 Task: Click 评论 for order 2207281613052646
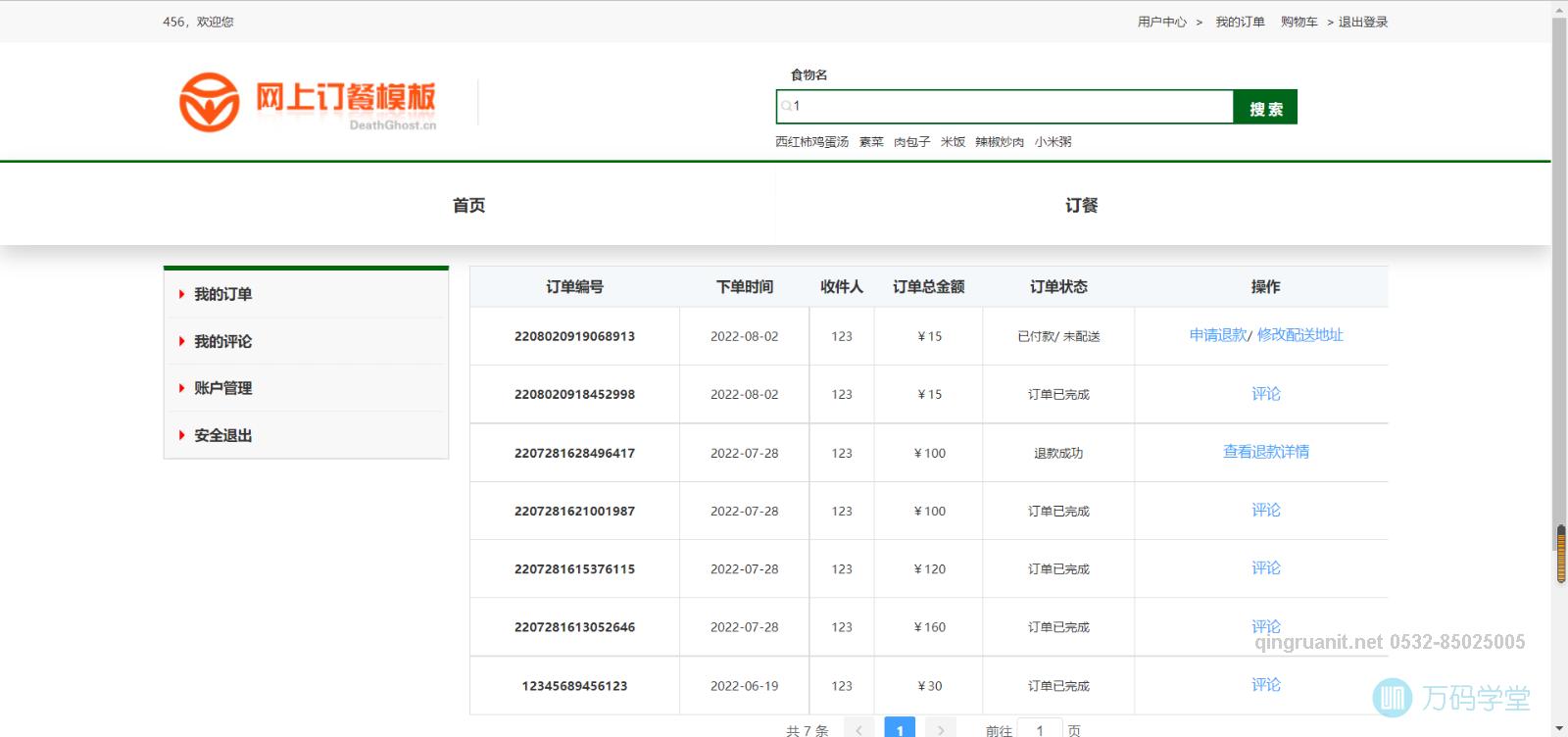click(1266, 626)
